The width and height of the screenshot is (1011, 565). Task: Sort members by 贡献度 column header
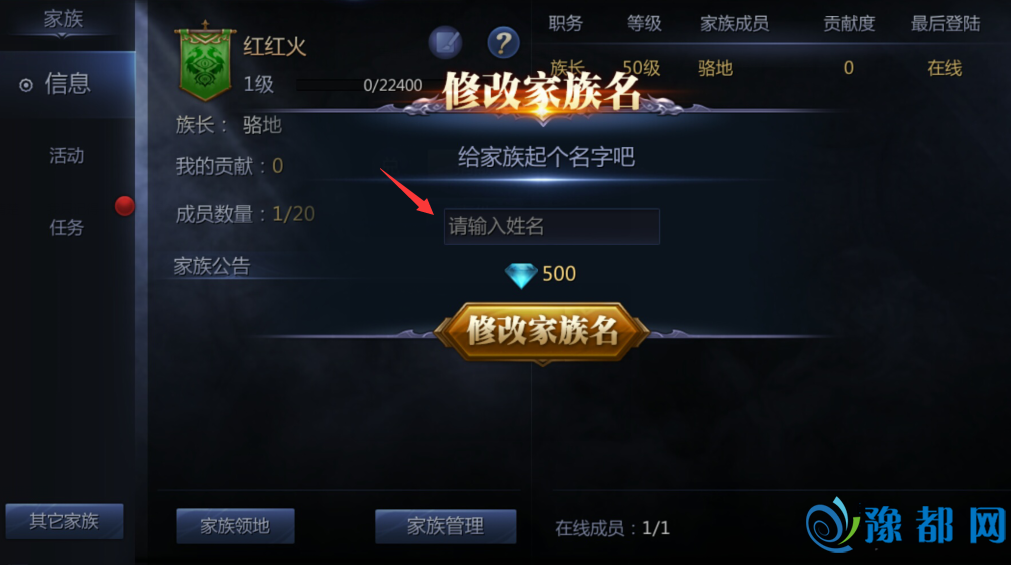[x=849, y=24]
